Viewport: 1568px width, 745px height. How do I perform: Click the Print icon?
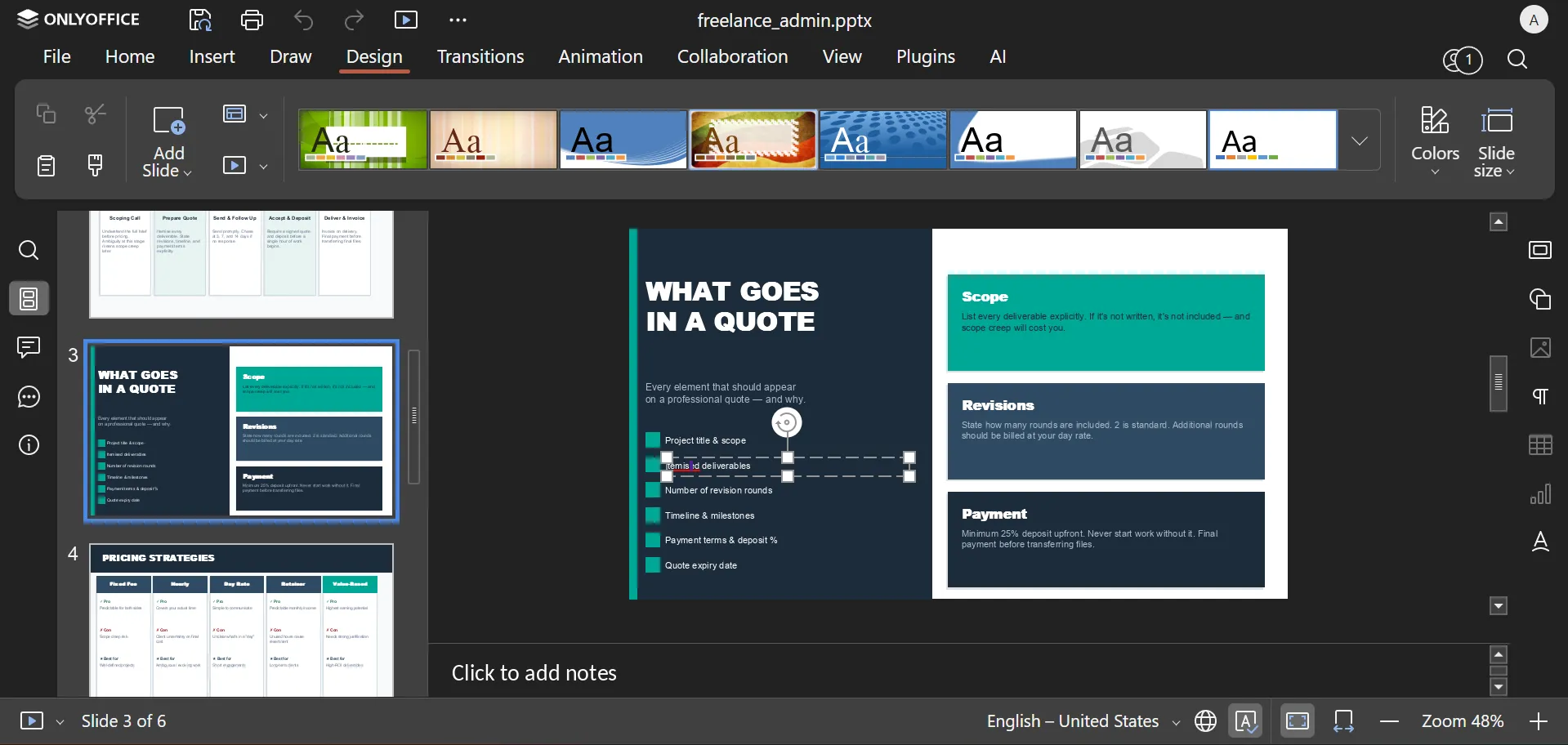tap(252, 20)
